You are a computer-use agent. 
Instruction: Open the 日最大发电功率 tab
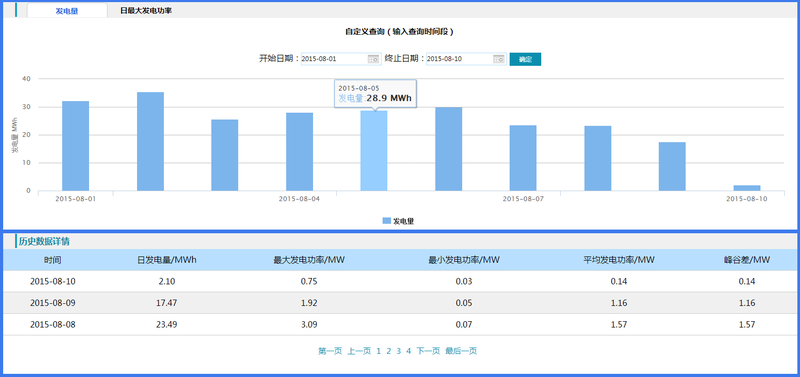145,10
